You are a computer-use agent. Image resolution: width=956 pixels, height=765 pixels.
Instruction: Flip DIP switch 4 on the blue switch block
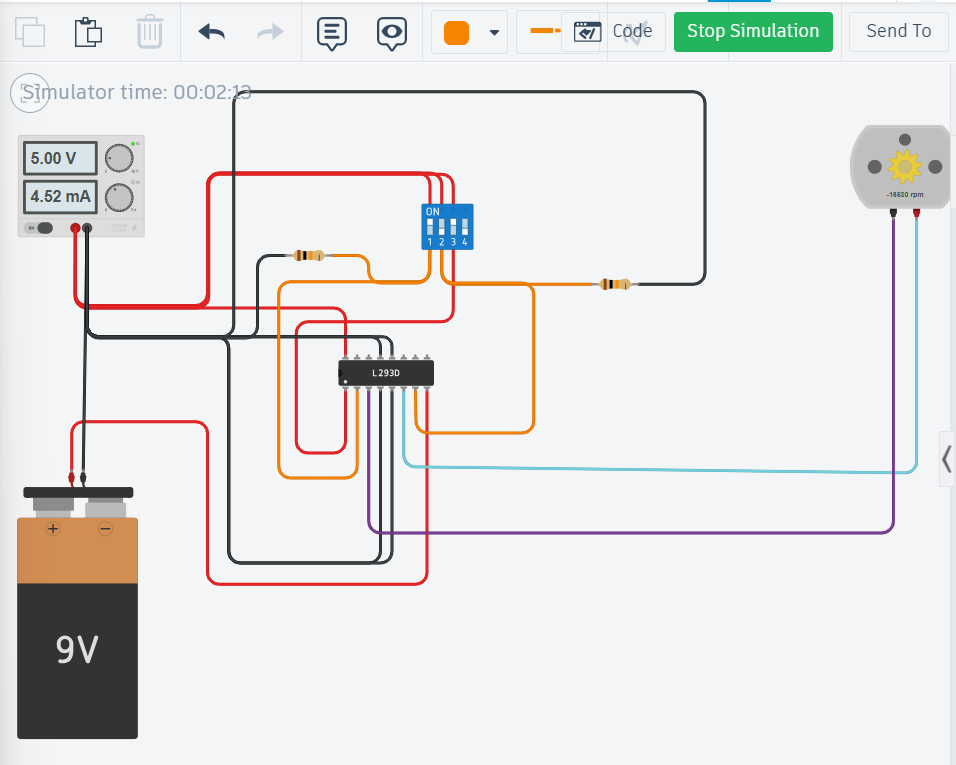click(464, 226)
